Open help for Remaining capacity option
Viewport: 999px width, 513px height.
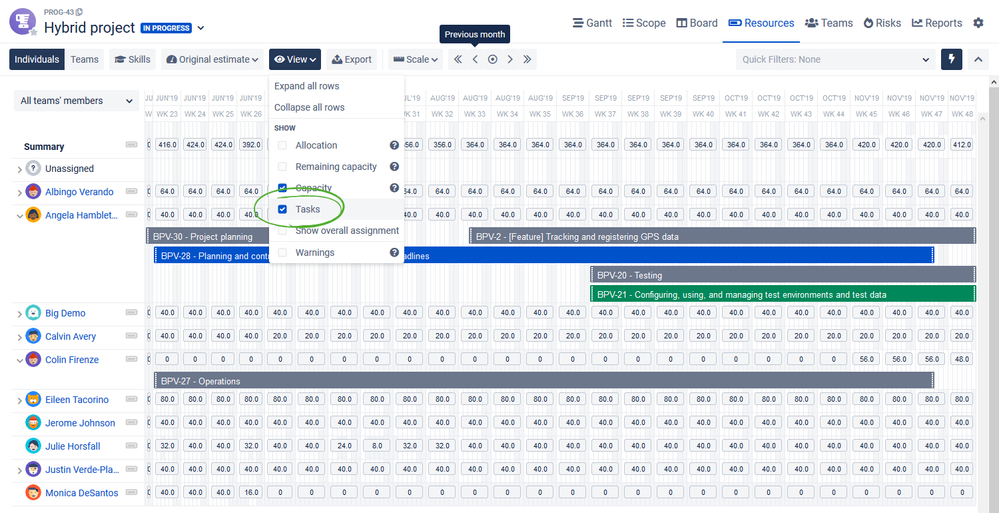pyautogui.click(x=394, y=166)
